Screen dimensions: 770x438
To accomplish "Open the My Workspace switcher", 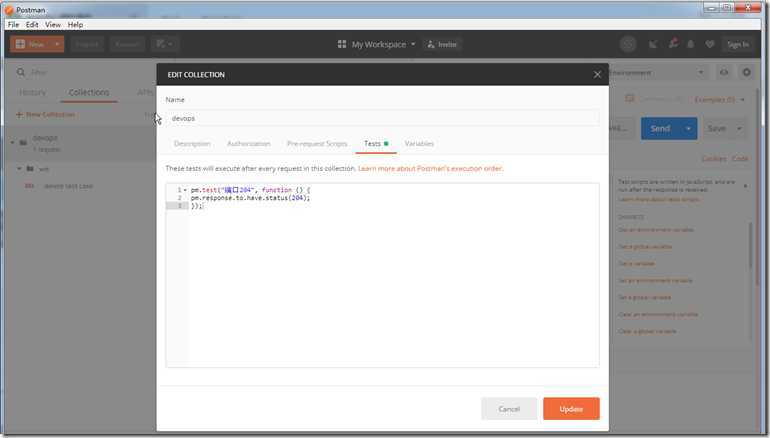I will (383, 44).
